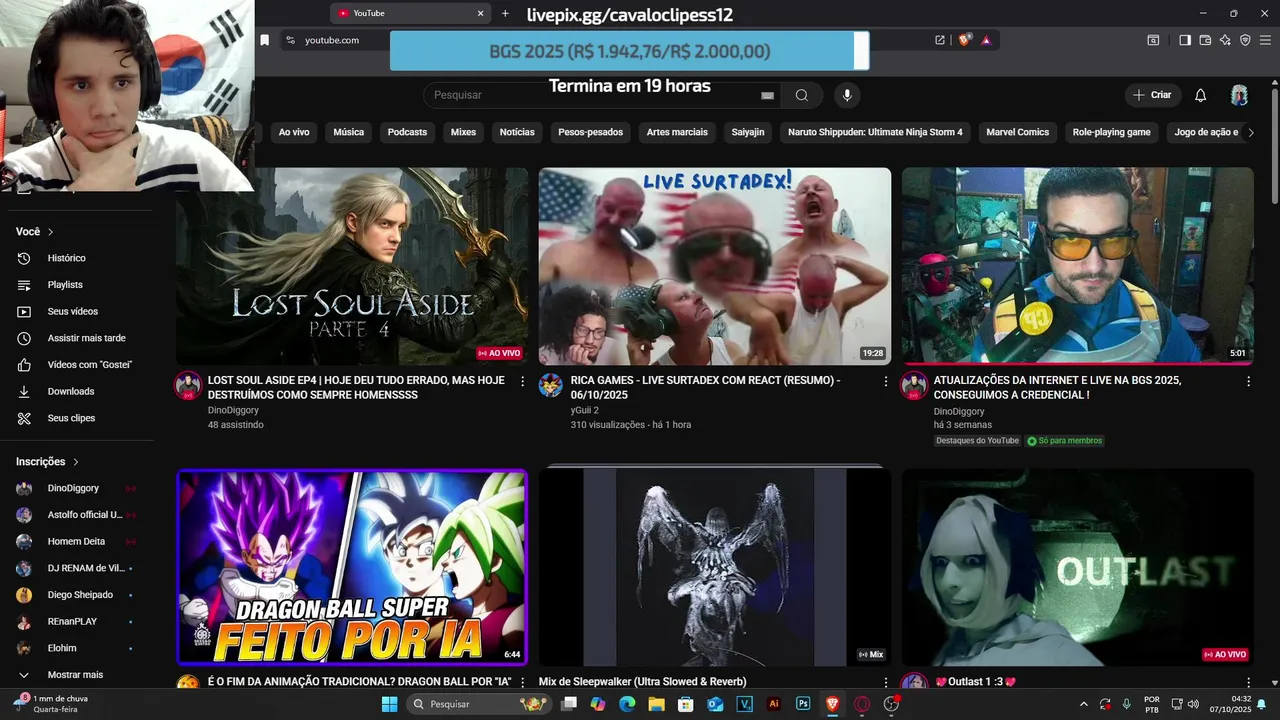Open Brave VPN shield icon
Screen dimensions: 1280x720
pyautogui.click(x=1245, y=40)
